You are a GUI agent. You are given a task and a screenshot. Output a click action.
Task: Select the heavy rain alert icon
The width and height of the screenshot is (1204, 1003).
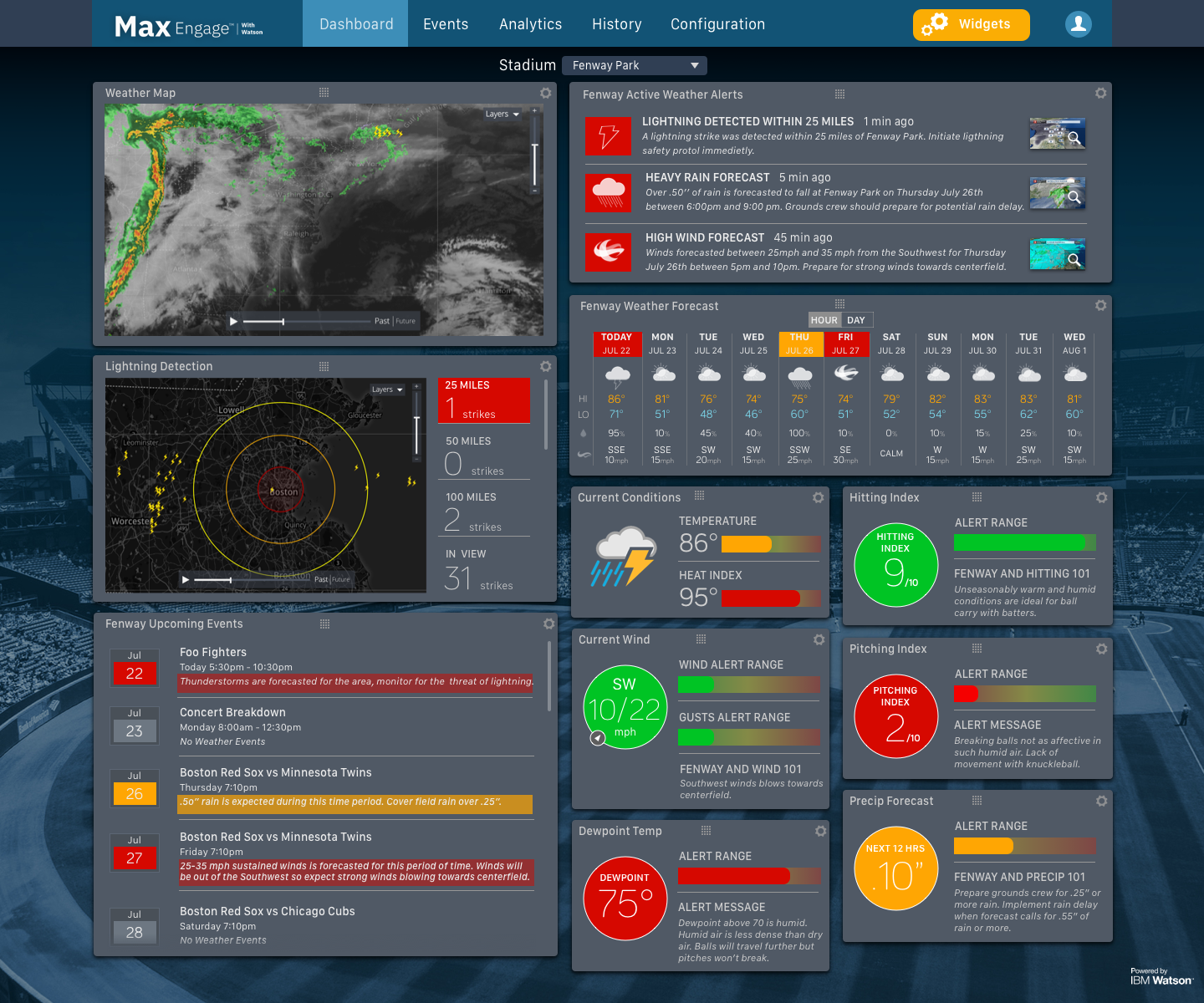click(x=608, y=192)
